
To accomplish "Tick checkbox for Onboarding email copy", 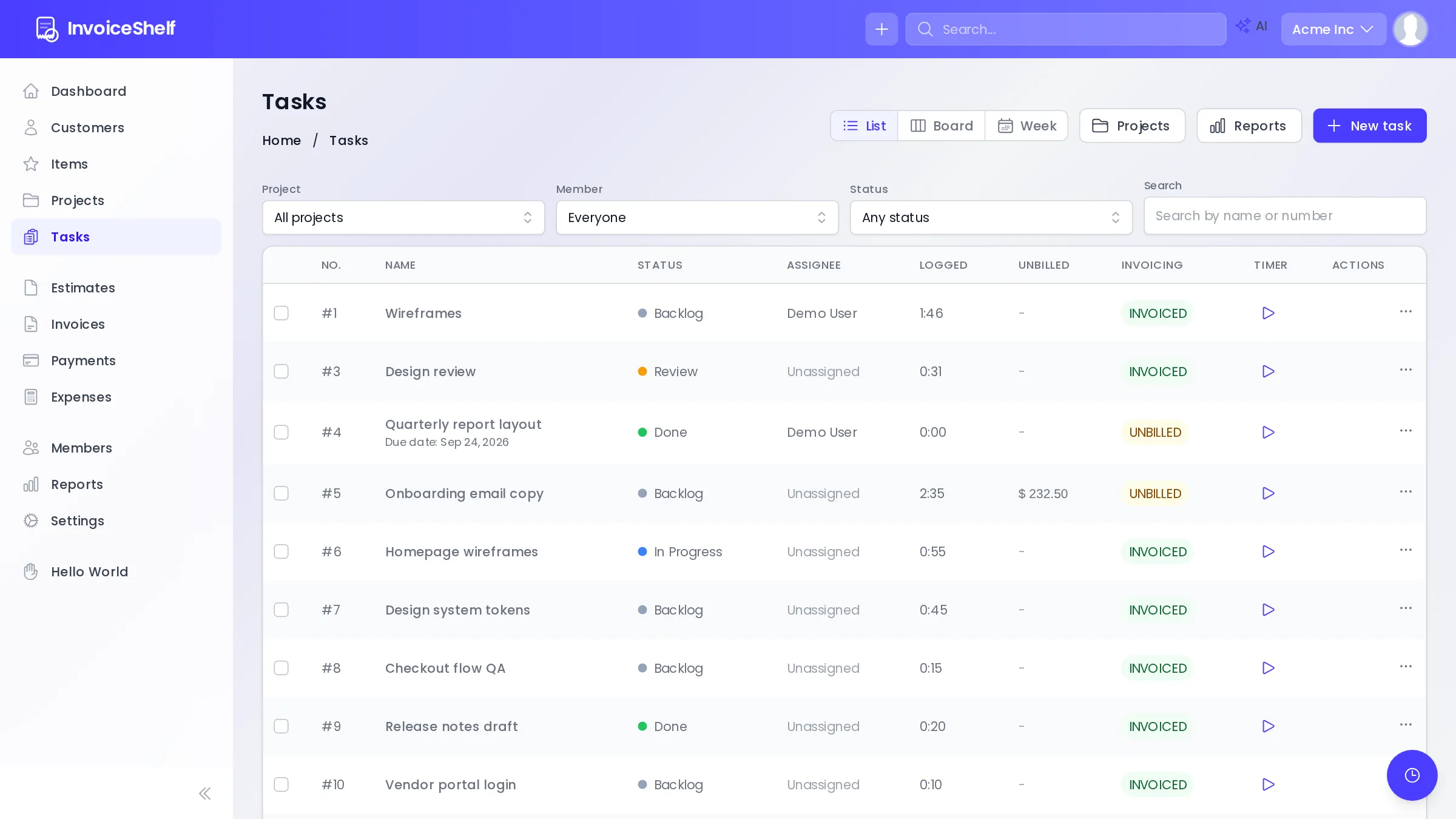I will (281, 493).
